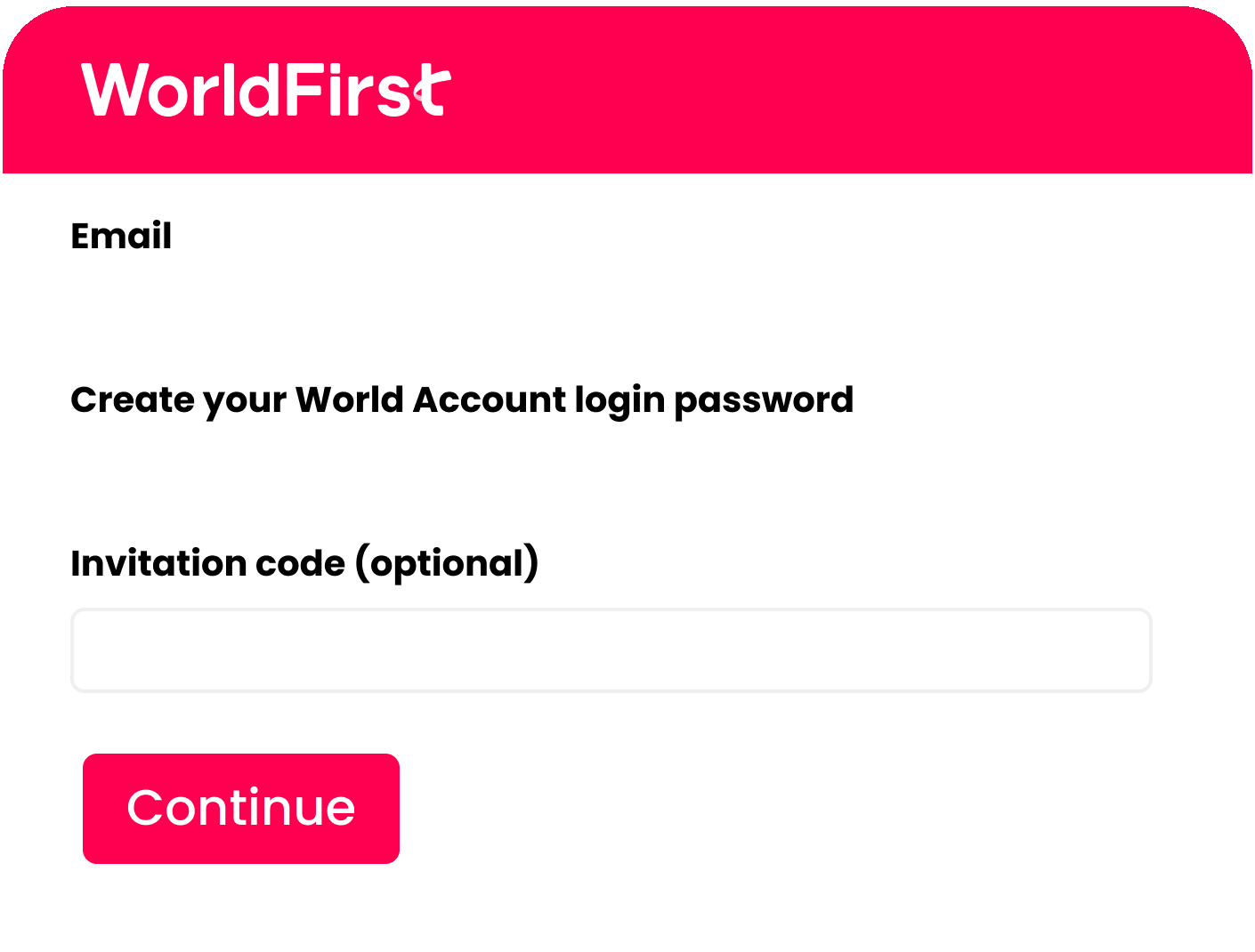Image resolution: width=1255 pixels, height=952 pixels.
Task: Click the pink Continue button at the bottom
Action: coord(241,808)
